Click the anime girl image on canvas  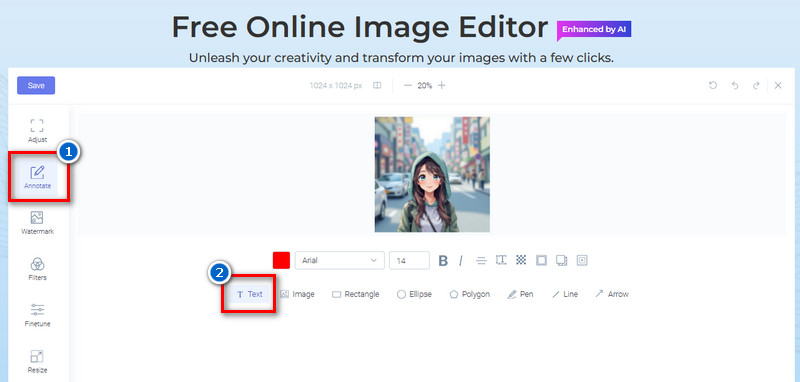coord(432,174)
